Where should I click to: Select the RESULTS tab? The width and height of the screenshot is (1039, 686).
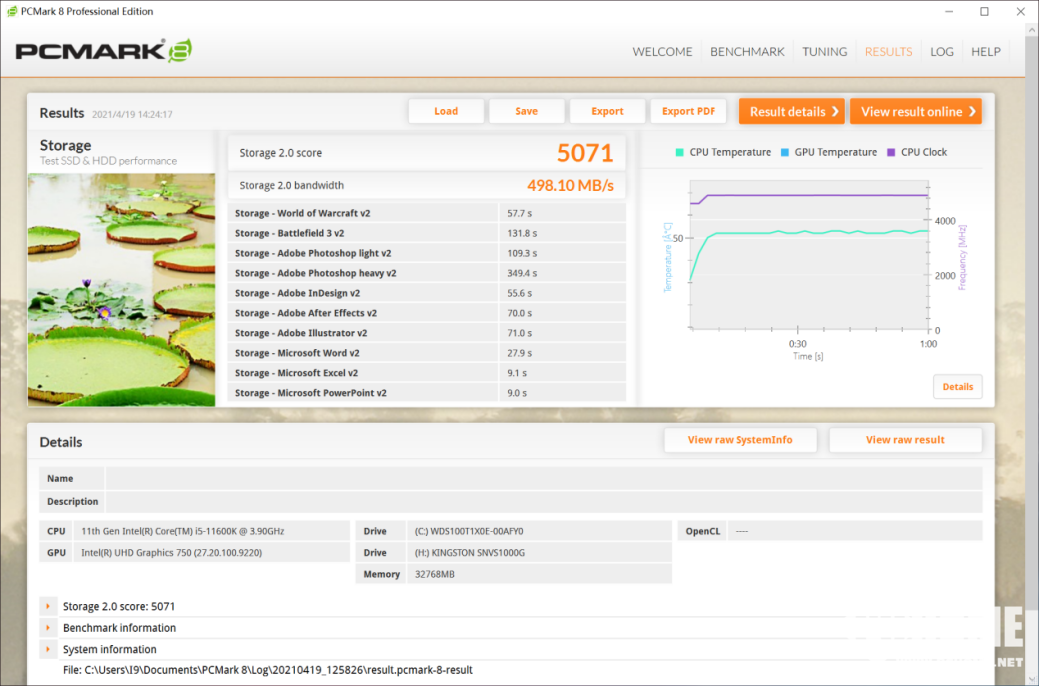[x=888, y=52]
